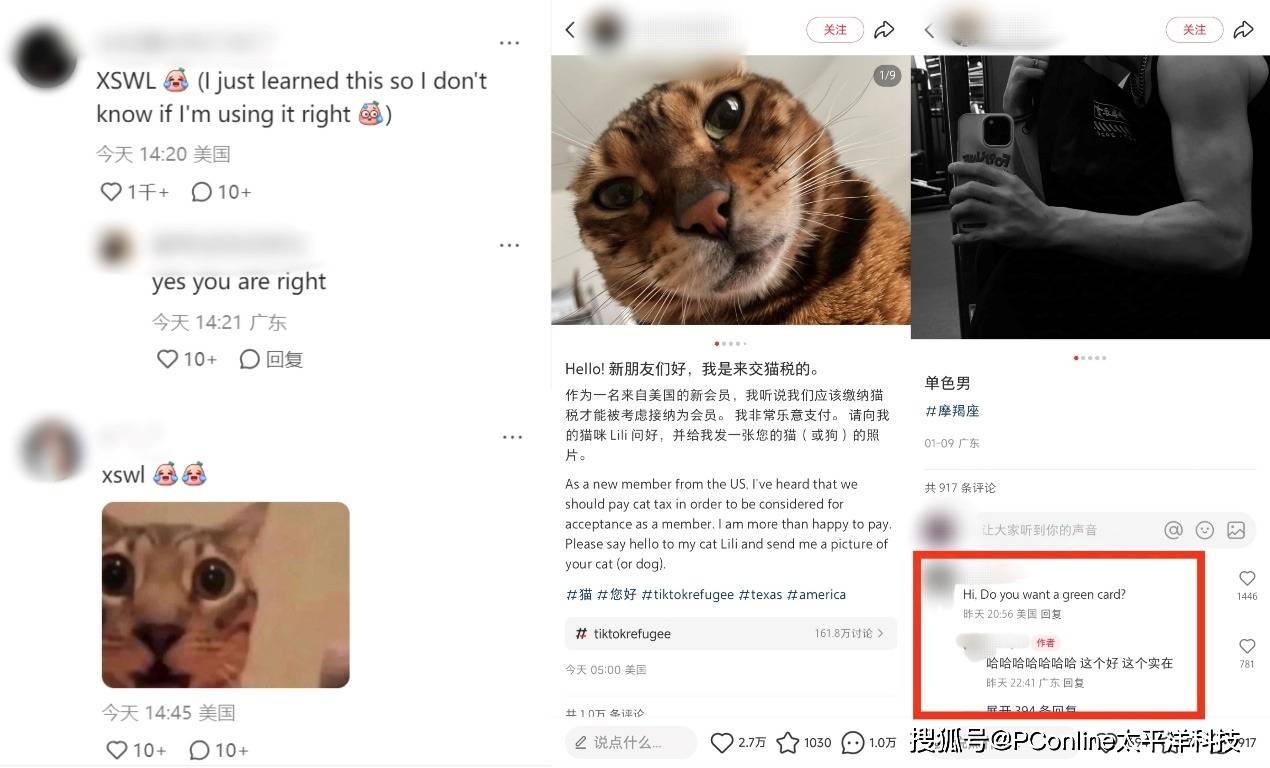The height and width of the screenshot is (768, 1270).
Task: Go back from the cat tax post
Action: (570, 30)
